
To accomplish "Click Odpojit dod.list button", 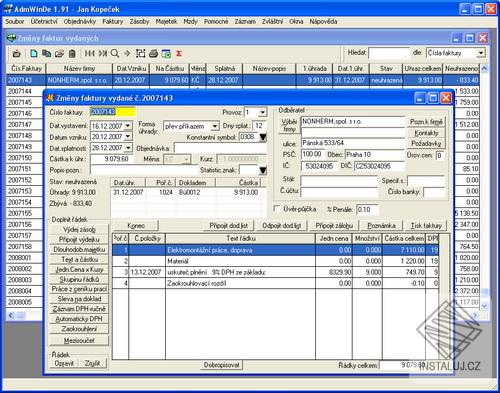I will (x=282, y=226).
